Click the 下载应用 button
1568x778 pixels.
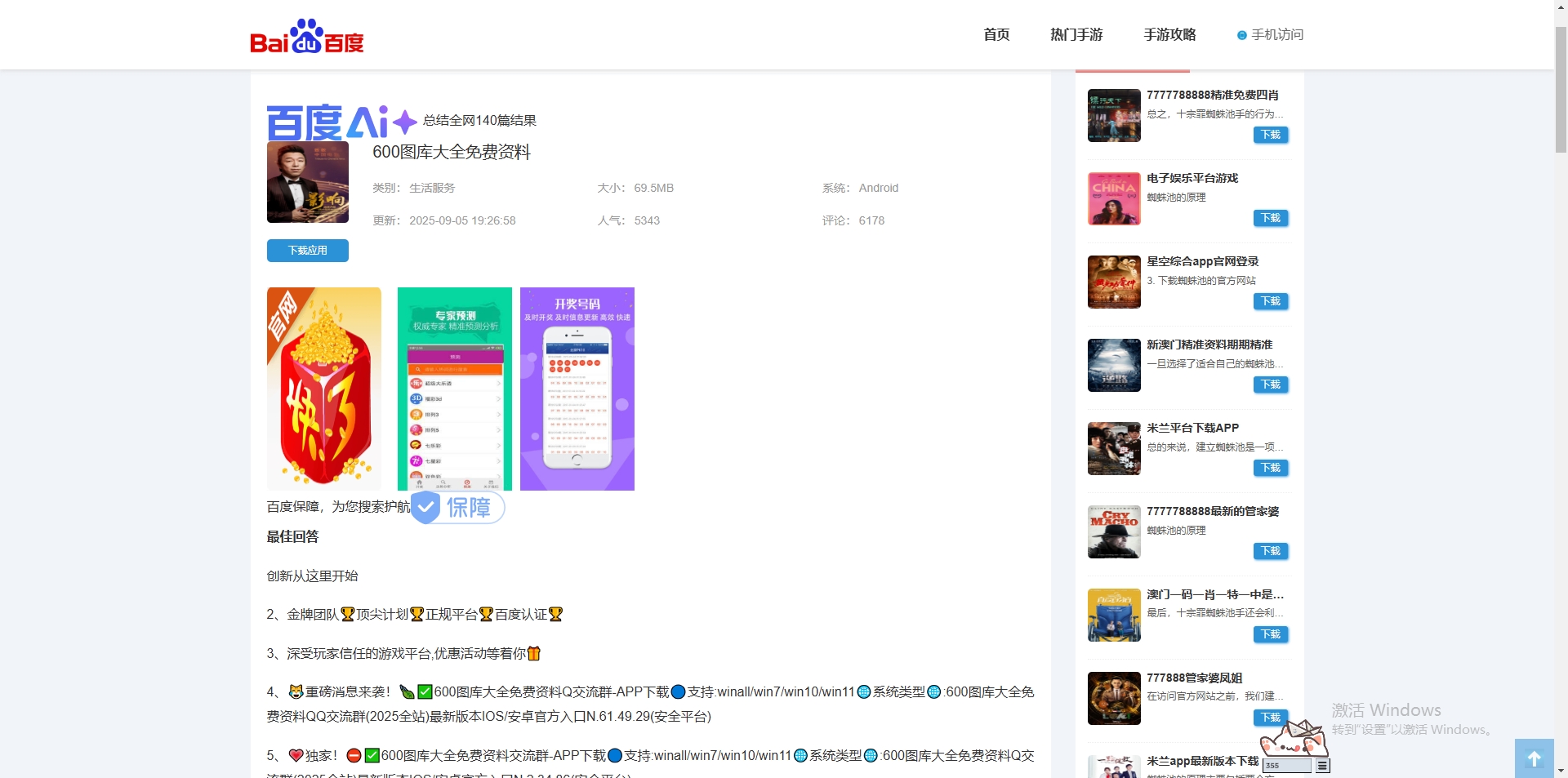tap(307, 251)
